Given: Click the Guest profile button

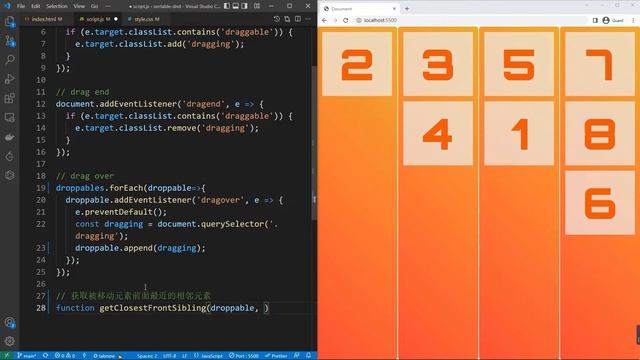Looking at the screenshot, I should tap(613, 20).
